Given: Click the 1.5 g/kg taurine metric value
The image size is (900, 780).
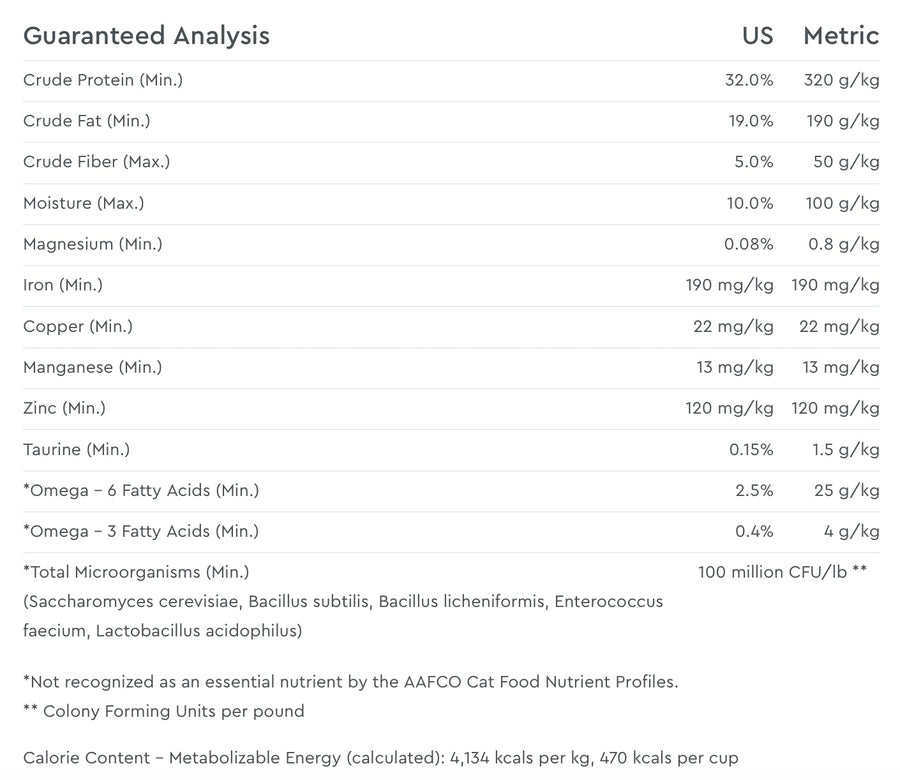Looking at the screenshot, I should (845, 449).
